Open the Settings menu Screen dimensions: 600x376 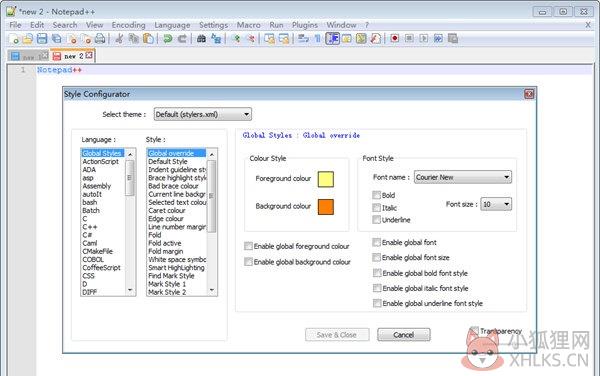213,25
